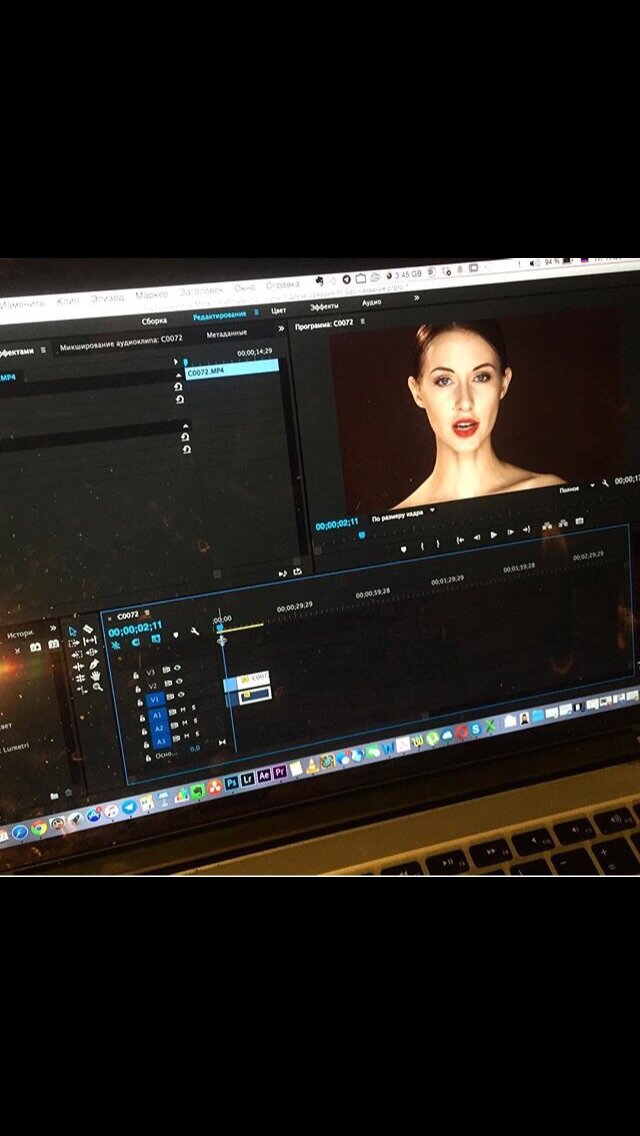Select the Pen tool

pyautogui.click(x=93, y=664)
